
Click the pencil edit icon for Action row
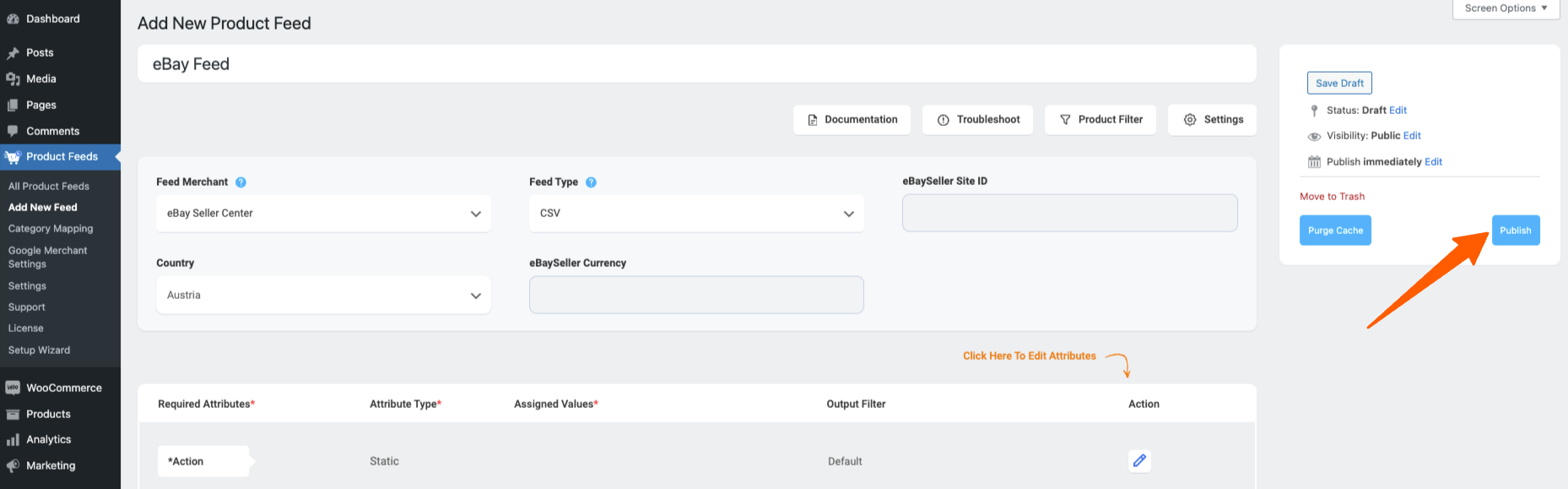tap(1139, 460)
